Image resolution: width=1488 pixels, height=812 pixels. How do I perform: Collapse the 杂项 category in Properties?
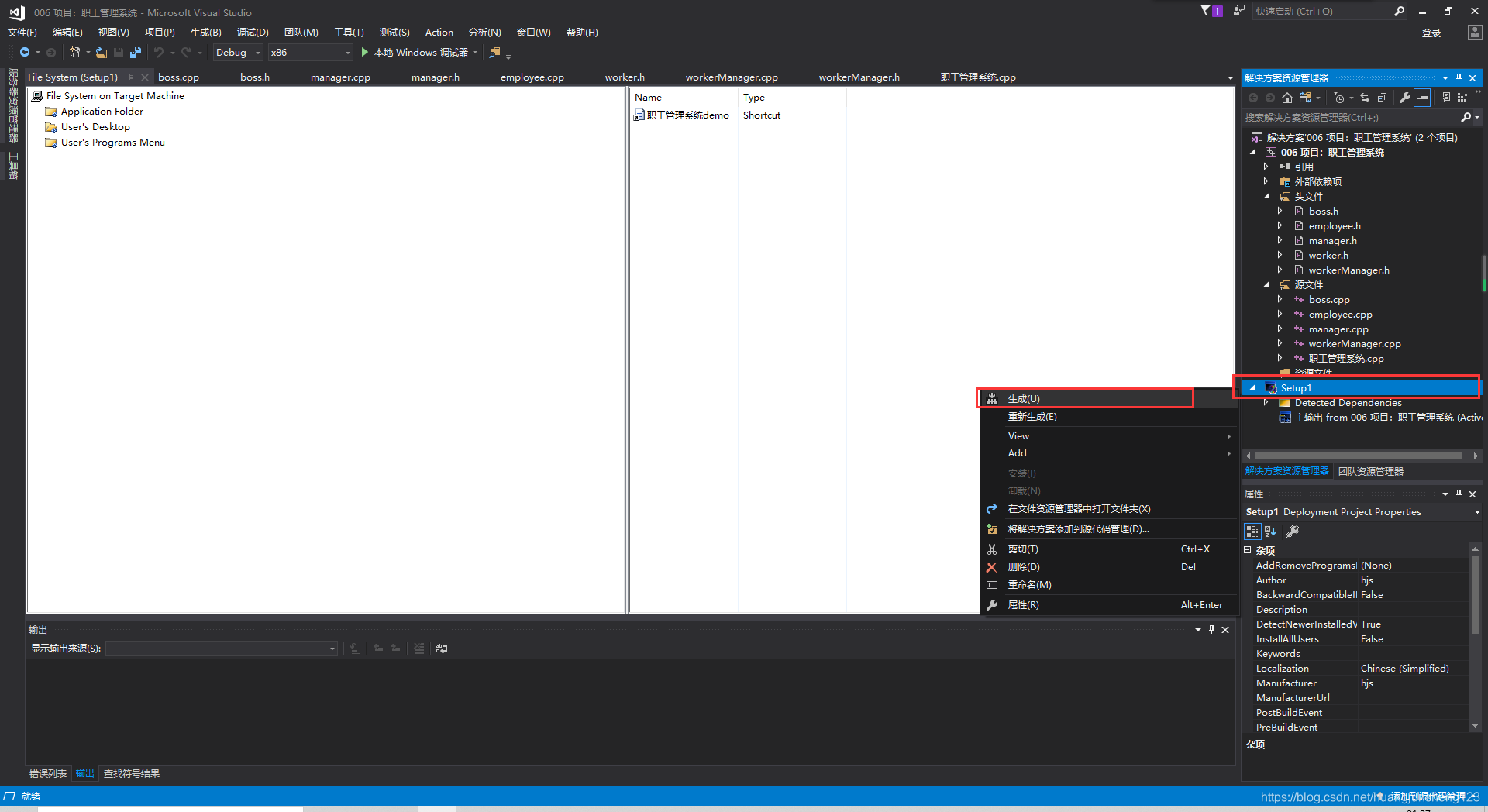click(x=1248, y=550)
